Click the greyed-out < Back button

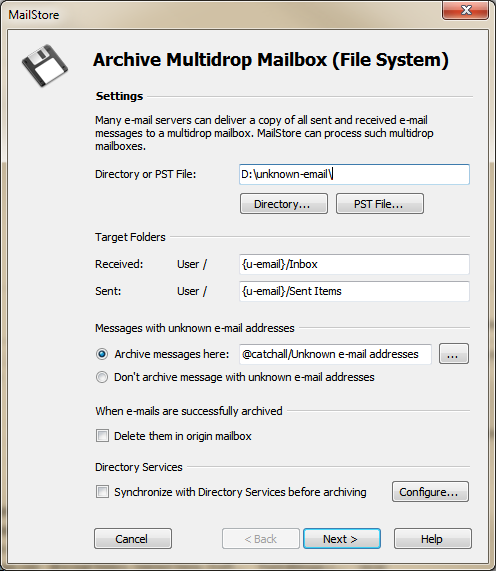click(x=261, y=539)
